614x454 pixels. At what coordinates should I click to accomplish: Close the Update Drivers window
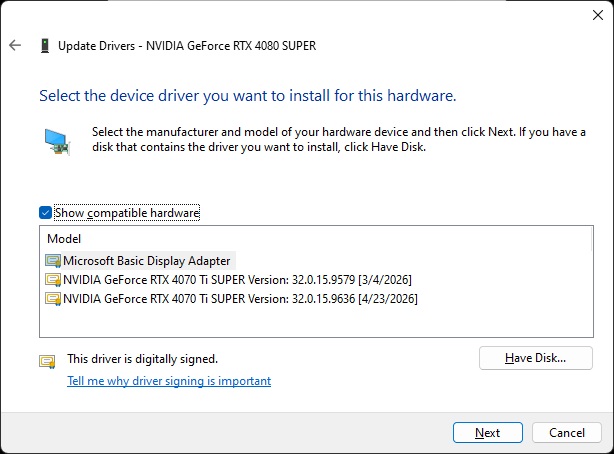[598, 15]
